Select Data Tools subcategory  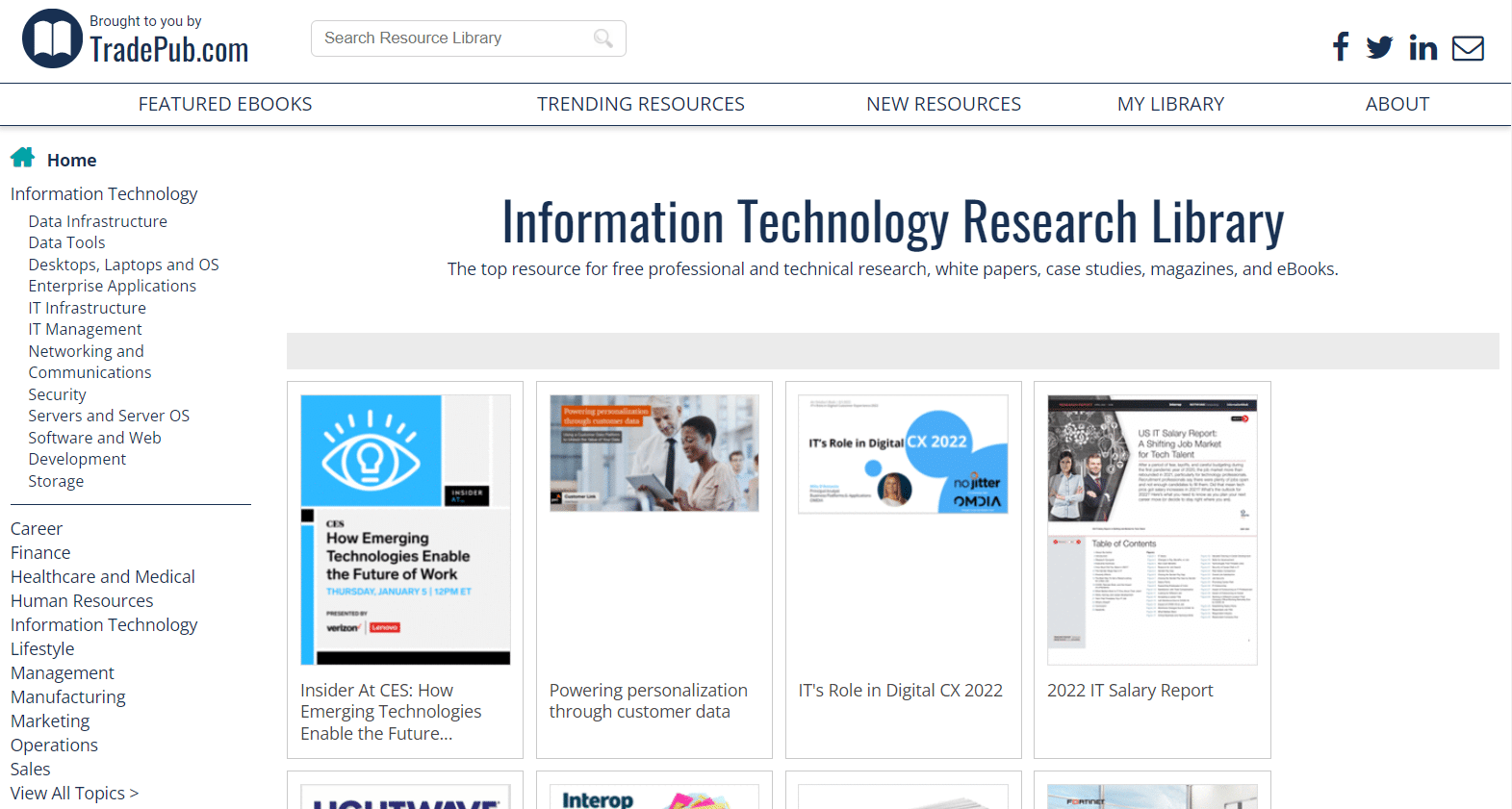[66, 242]
